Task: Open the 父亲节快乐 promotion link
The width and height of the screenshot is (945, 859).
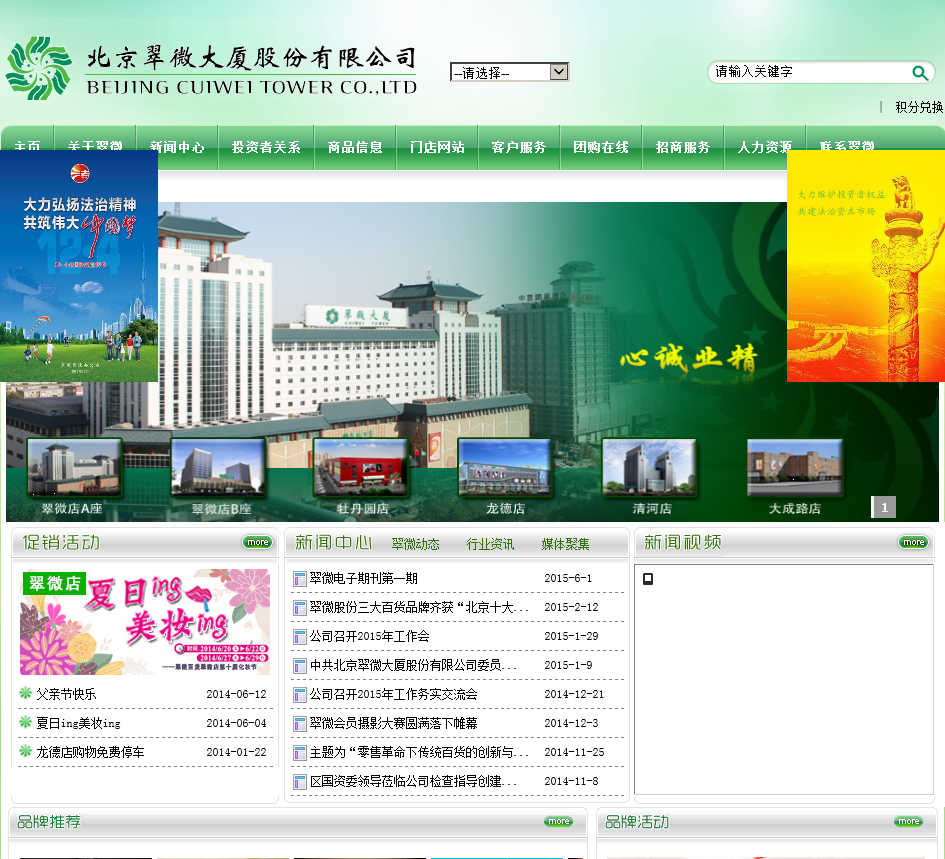Action: coord(66,694)
